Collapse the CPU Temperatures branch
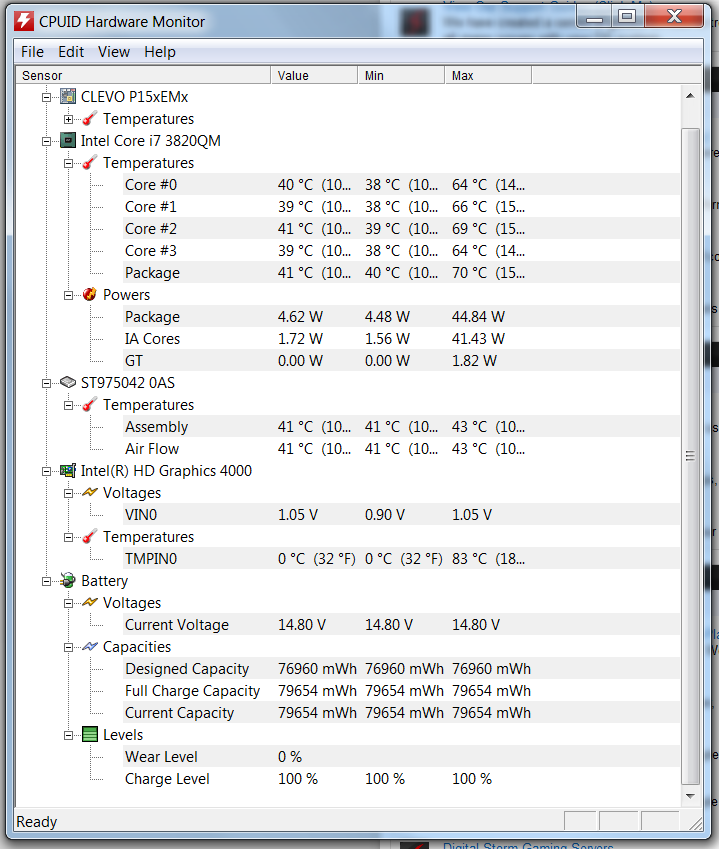 pos(68,163)
